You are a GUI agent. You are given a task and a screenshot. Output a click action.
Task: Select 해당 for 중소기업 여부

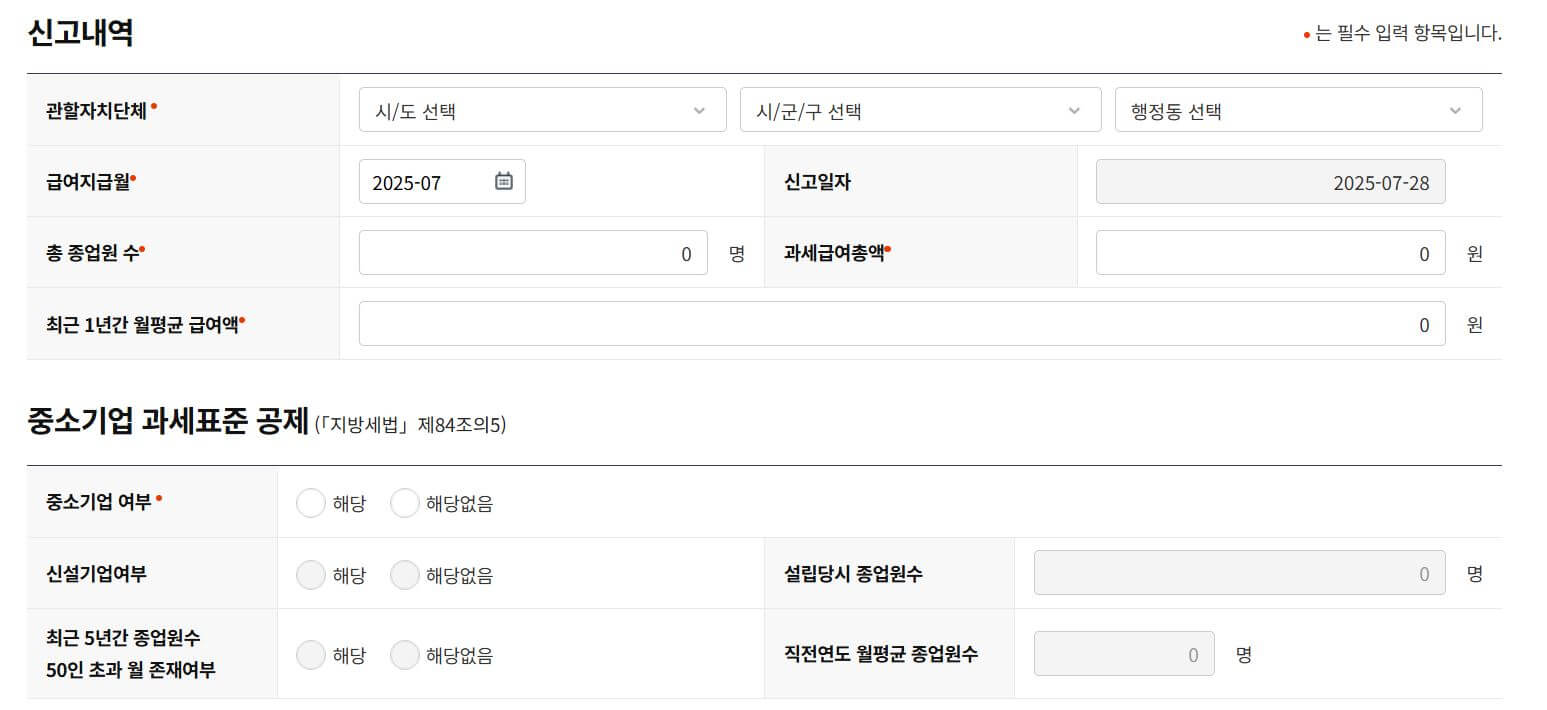[x=311, y=502]
